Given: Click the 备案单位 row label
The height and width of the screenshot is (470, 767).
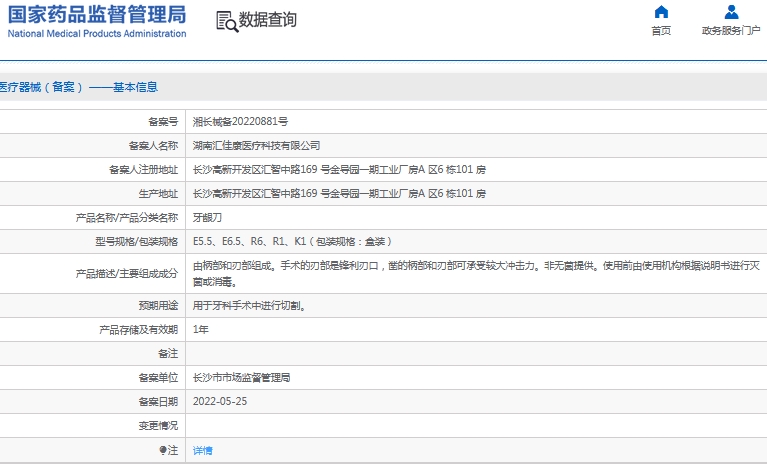Looking at the screenshot, I should [x=158, y=378].
